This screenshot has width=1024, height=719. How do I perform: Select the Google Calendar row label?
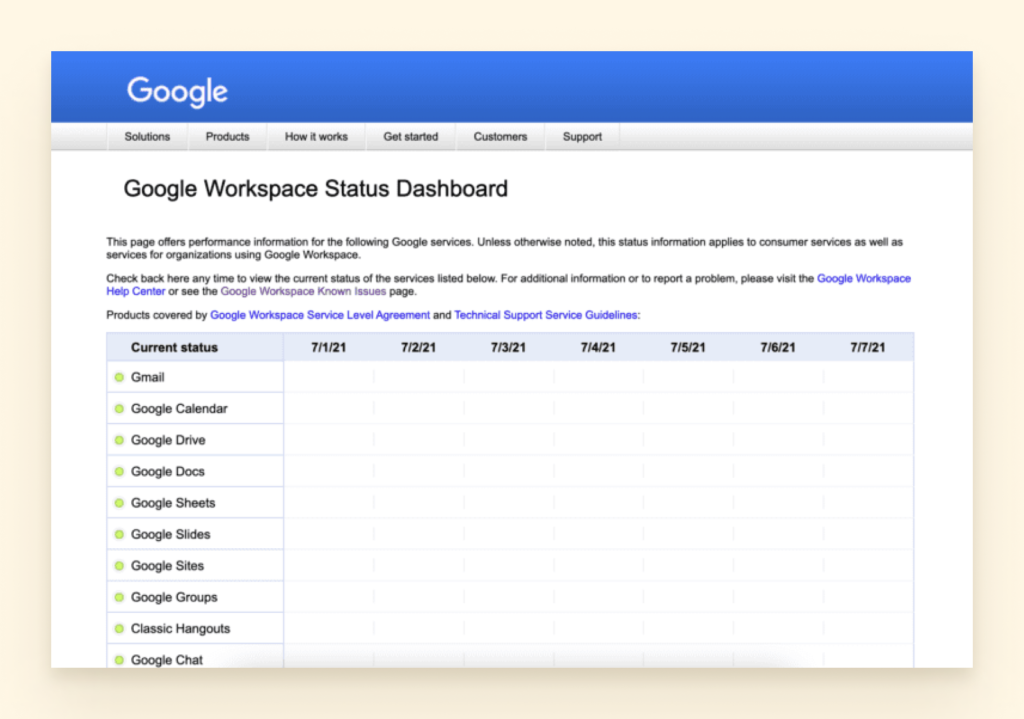(179, 409)
